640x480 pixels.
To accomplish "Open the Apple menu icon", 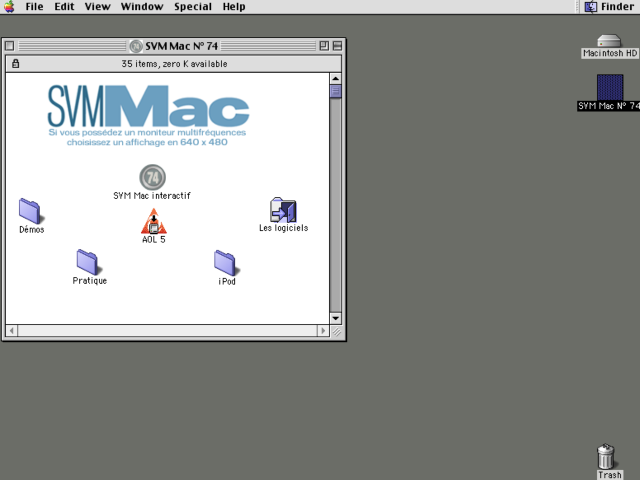I will [x=9, y=7].
